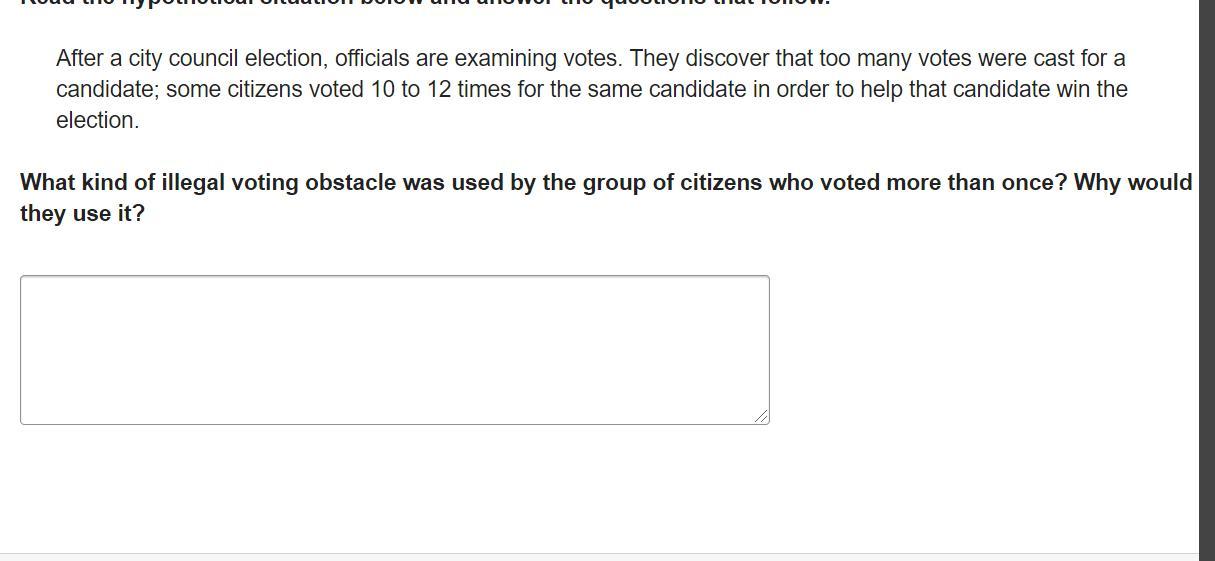1215x561 pixels.
Task: Click the passage's first line starting 'After a city council'
Action: [590, 59]
